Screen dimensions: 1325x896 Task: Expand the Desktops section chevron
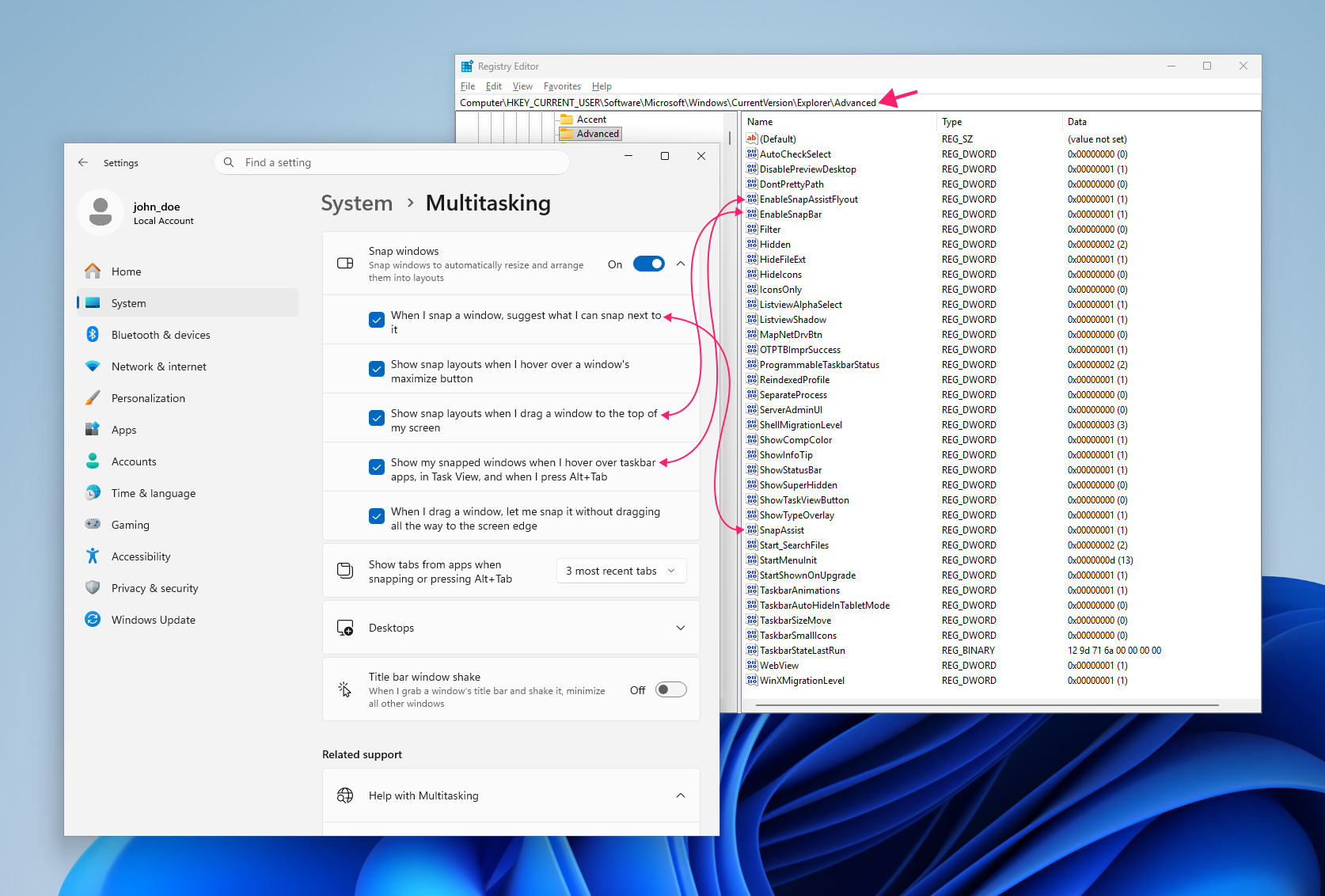click(x=681, y=628)
